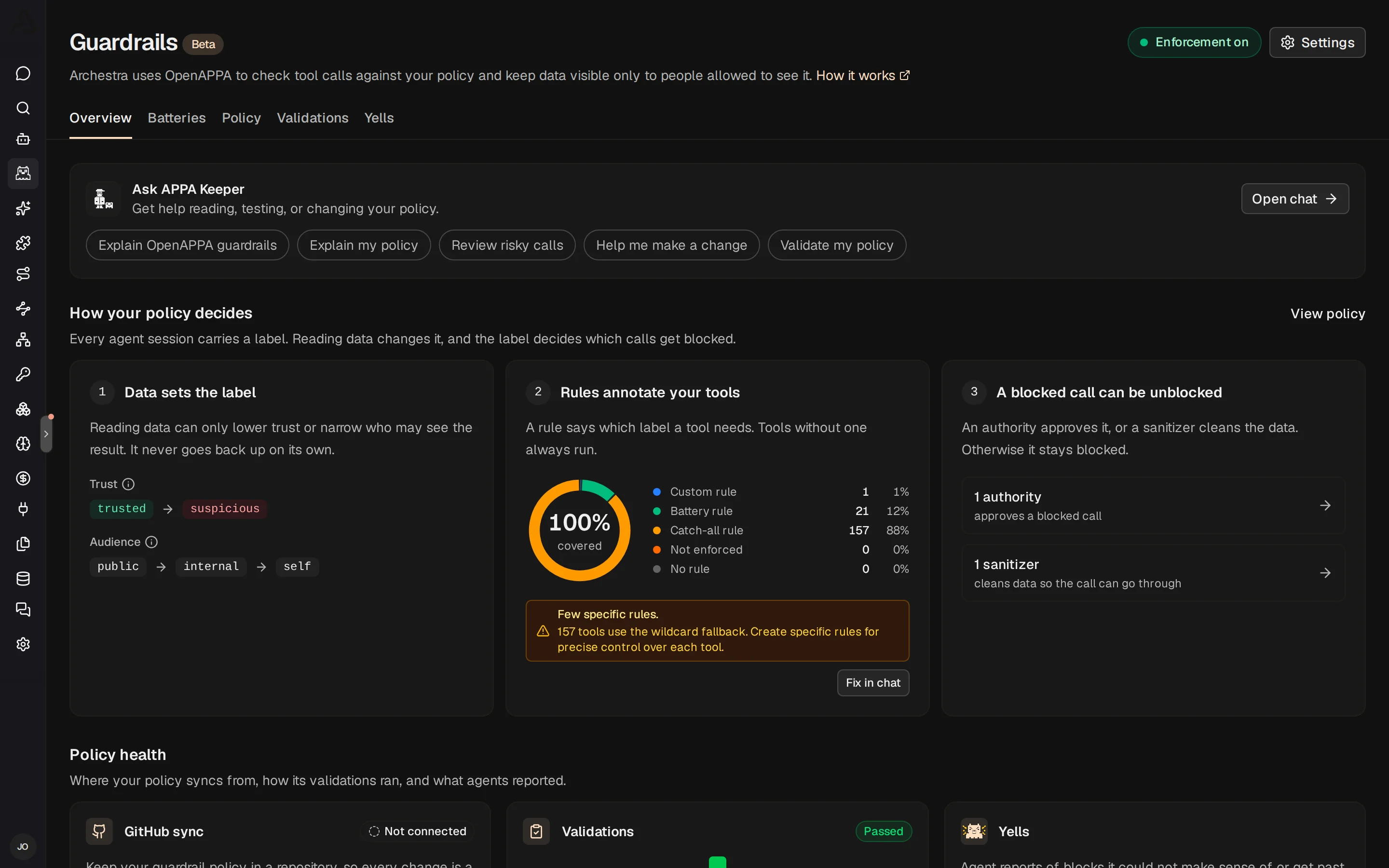Click the Fix in chat button
Screen dimensions: 1389x868
point(873,682)
